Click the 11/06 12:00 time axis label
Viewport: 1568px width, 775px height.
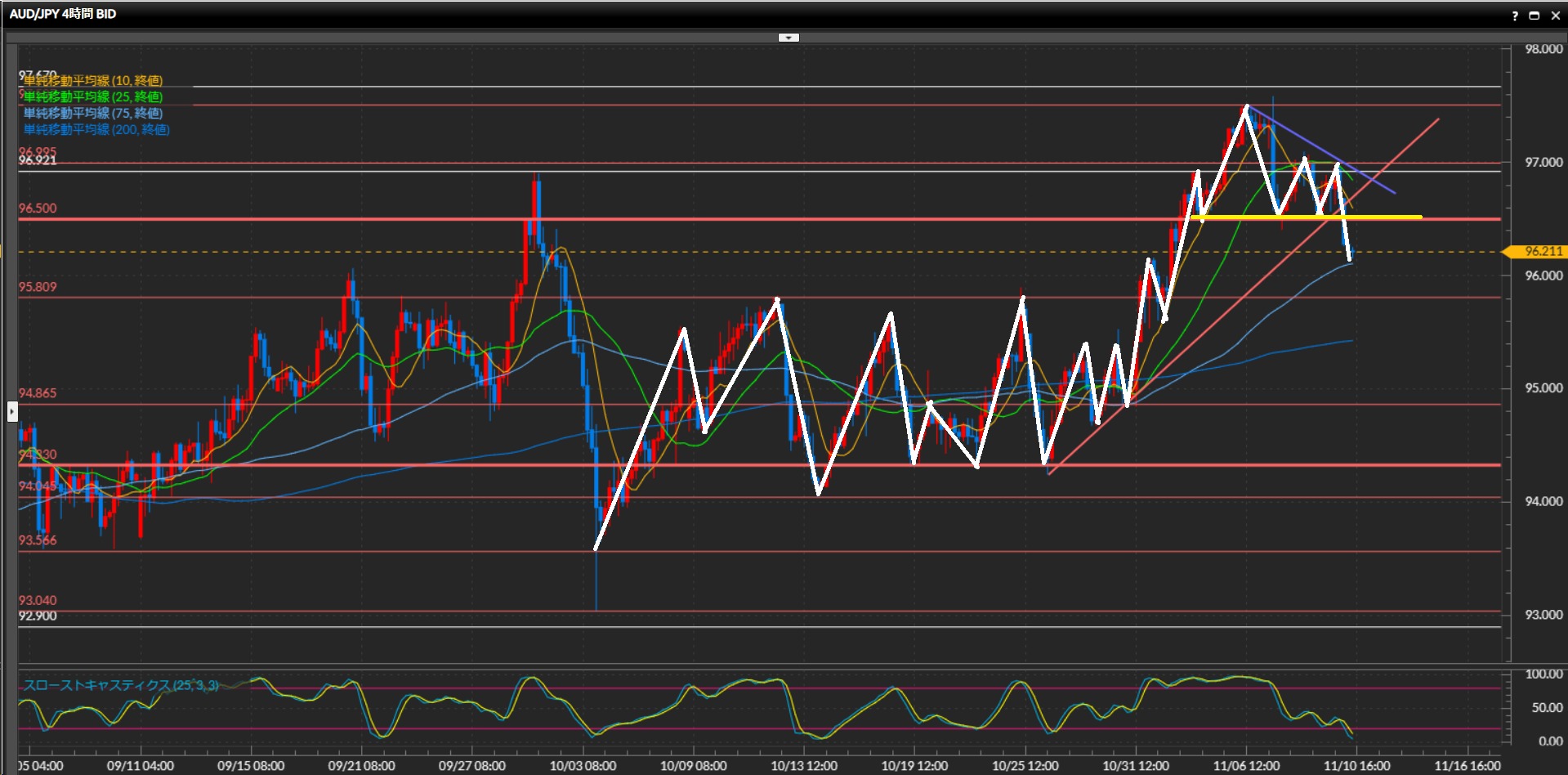coord(1246,766)
